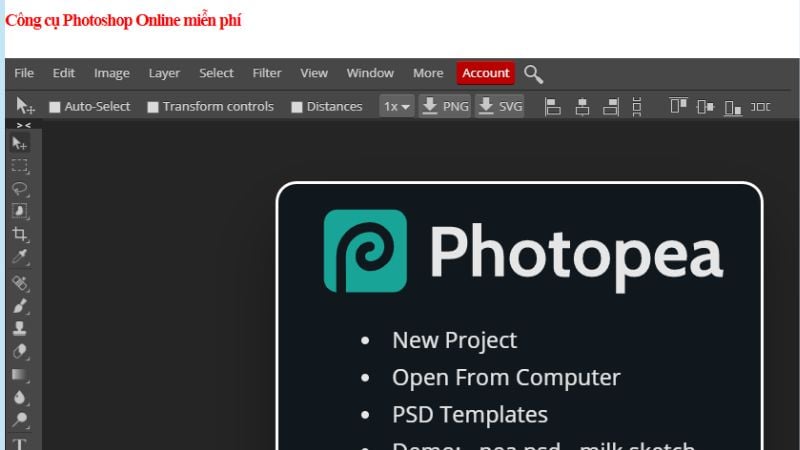Align left edges icon
Screen dimensions: 800x450
point(553,107)
